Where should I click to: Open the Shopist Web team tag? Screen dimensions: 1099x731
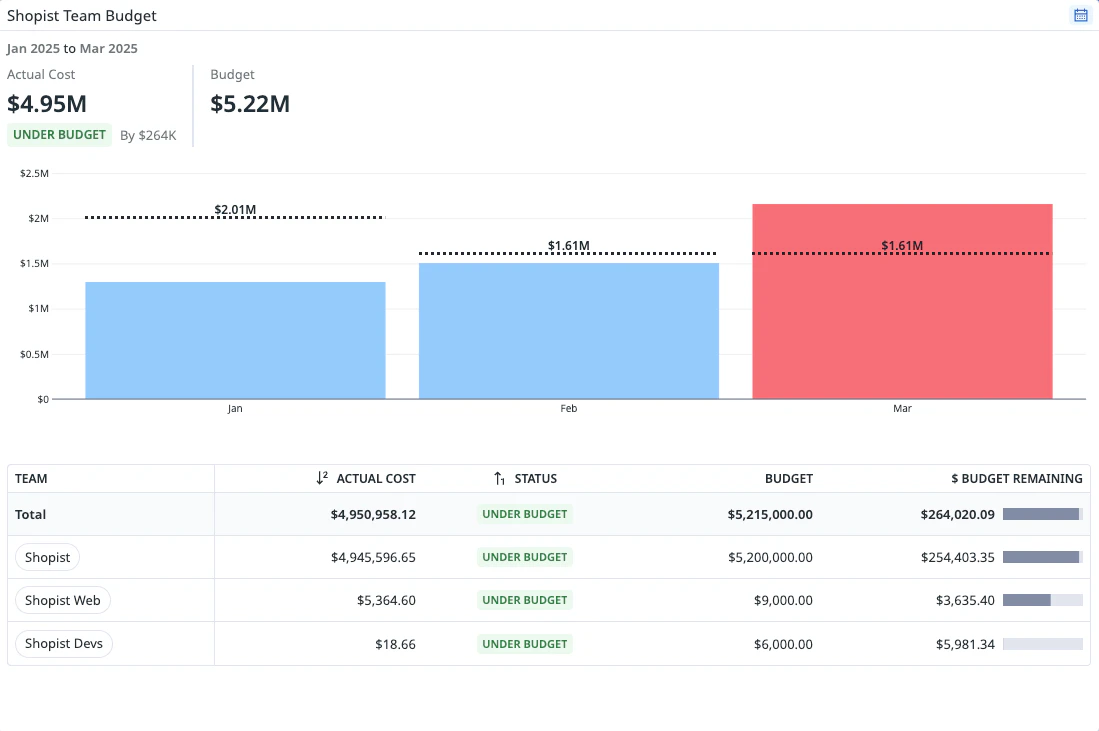[63, 600]
